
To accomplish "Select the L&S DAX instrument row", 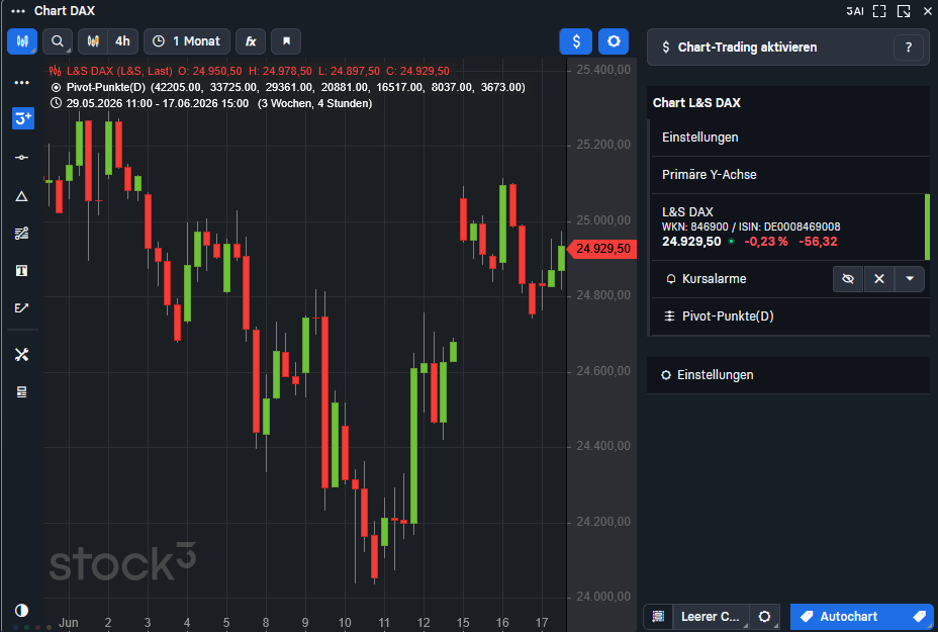I will click(x=790, y=227).
